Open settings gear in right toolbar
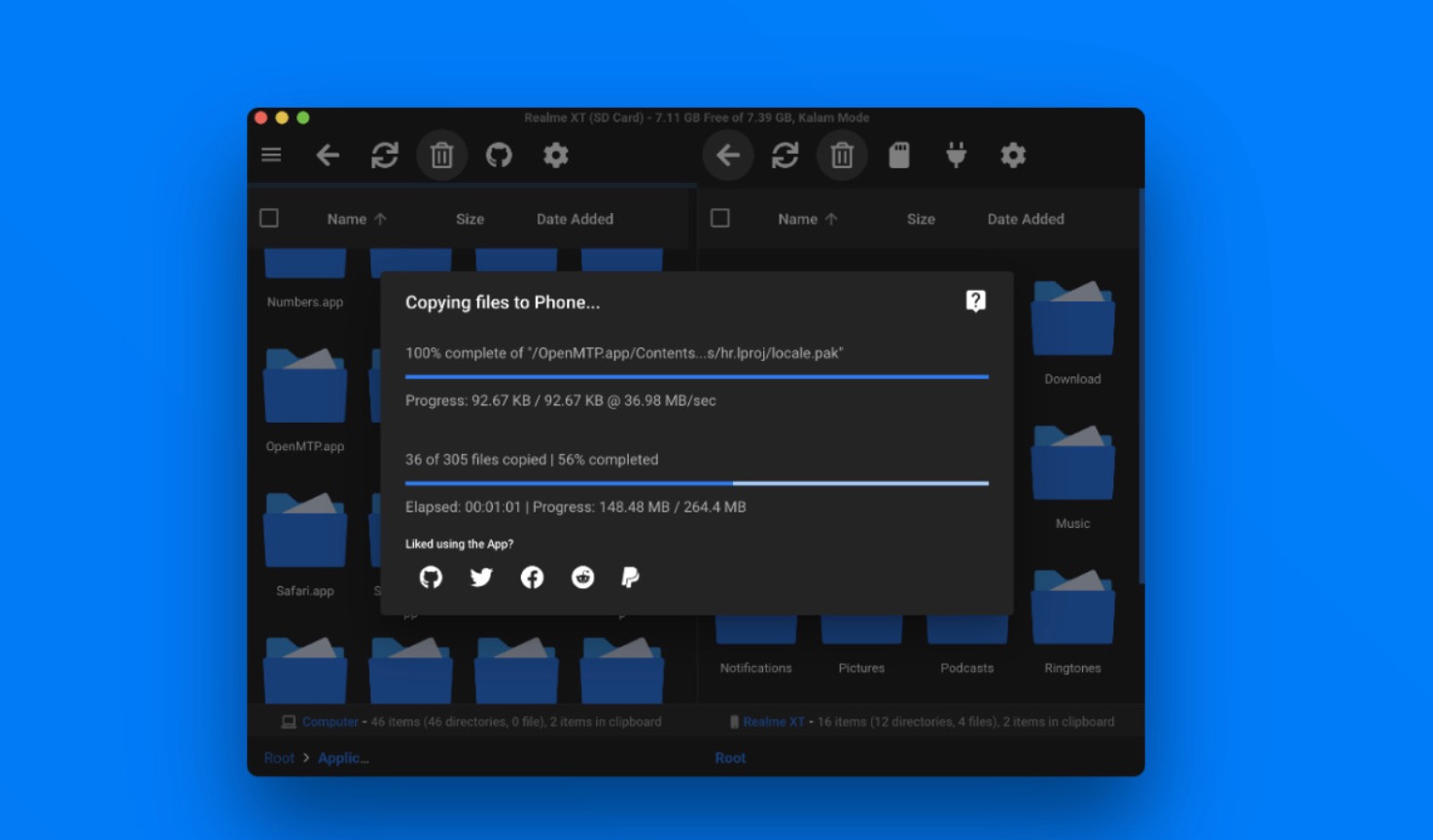The height and width of the screenshot is (840, 1433). click(1013, 155)
